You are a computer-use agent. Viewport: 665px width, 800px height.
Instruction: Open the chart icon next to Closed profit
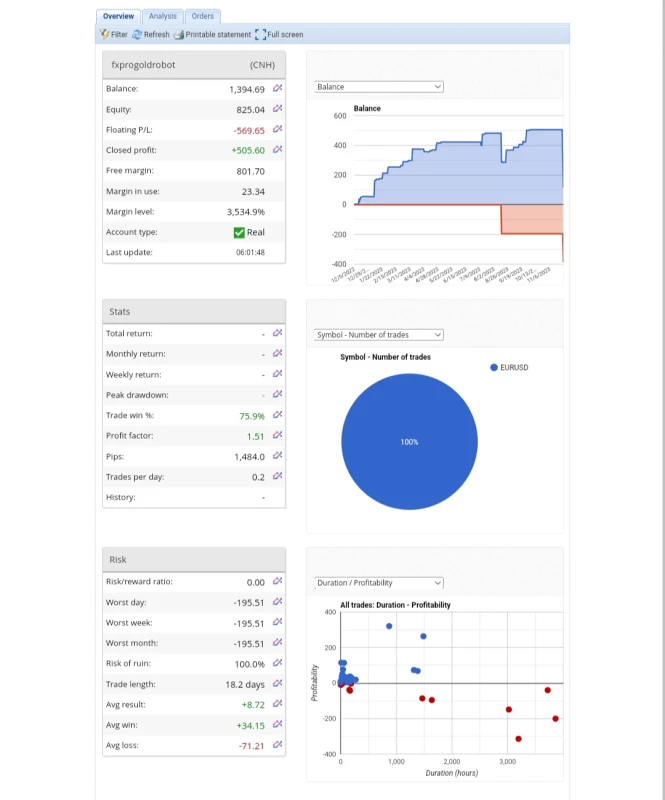point(277,150)
